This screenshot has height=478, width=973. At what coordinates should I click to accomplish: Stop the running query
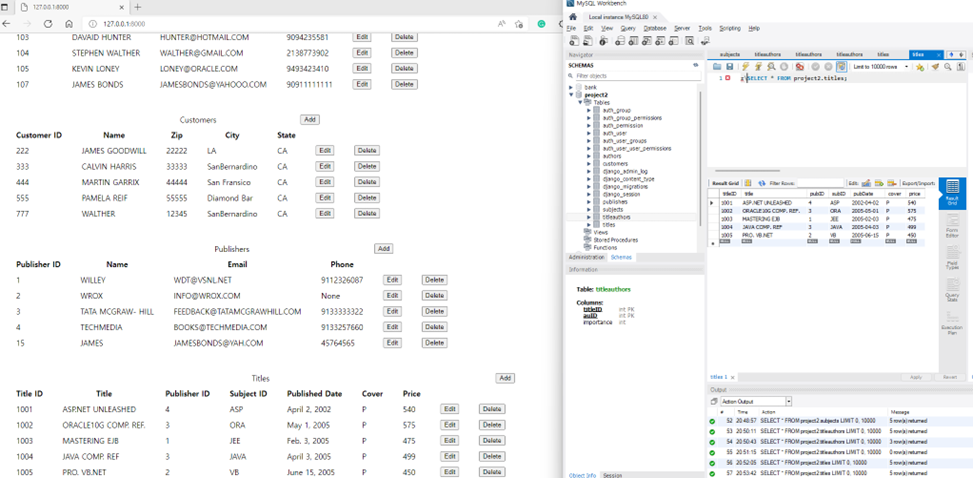784,66
